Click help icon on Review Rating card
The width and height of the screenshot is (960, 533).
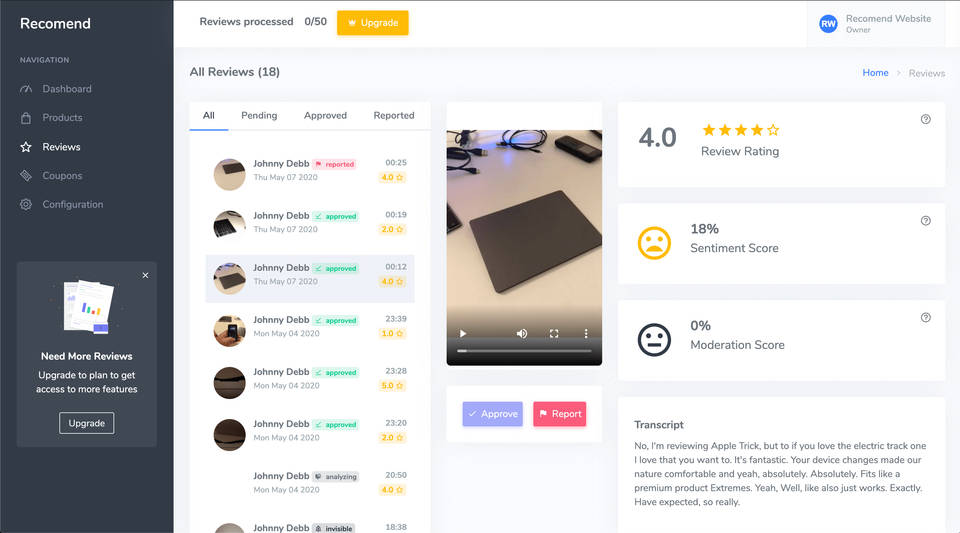click(926, 119)
